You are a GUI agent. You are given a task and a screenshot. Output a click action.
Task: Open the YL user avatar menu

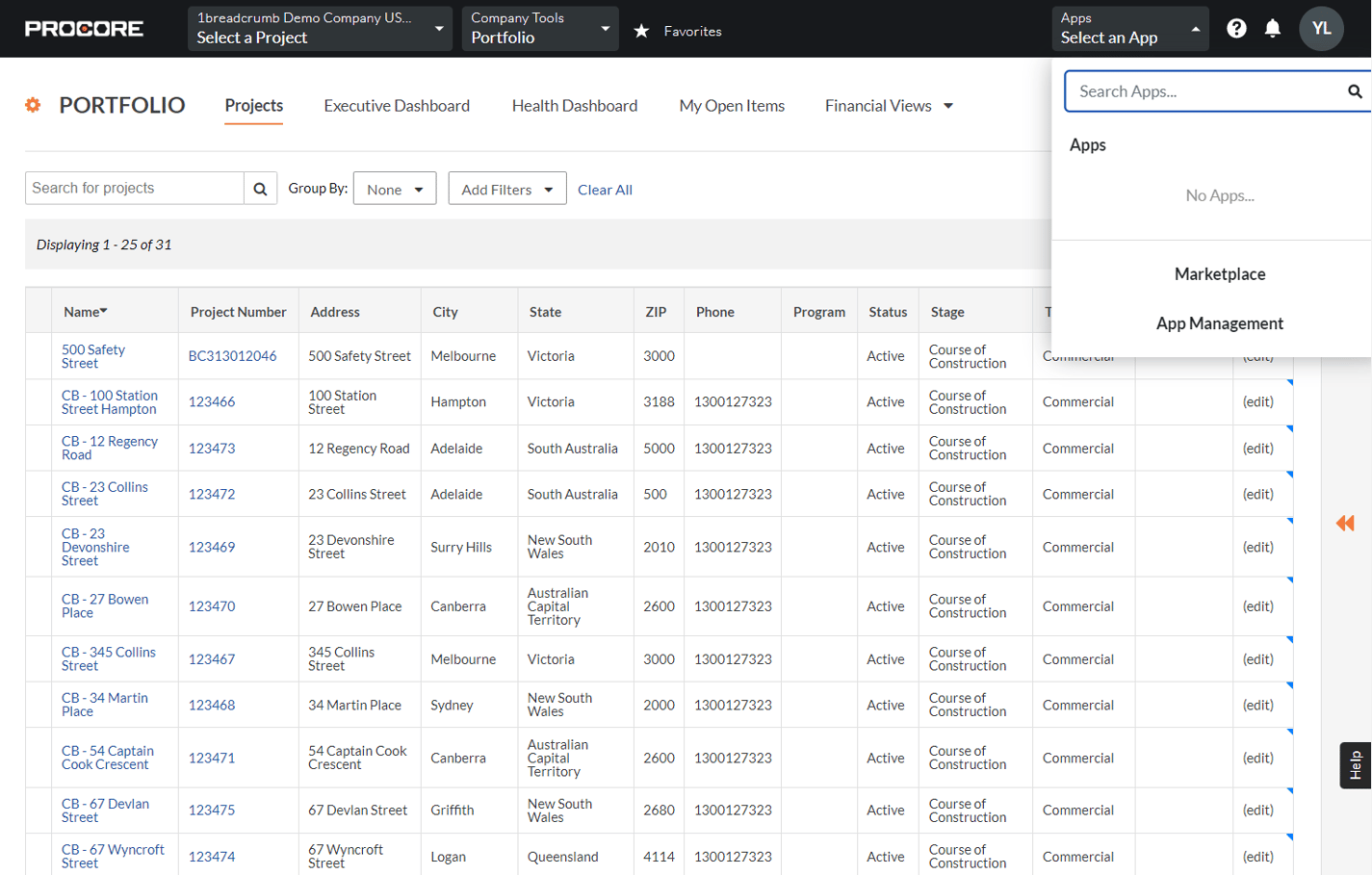tap(1321, 28)
